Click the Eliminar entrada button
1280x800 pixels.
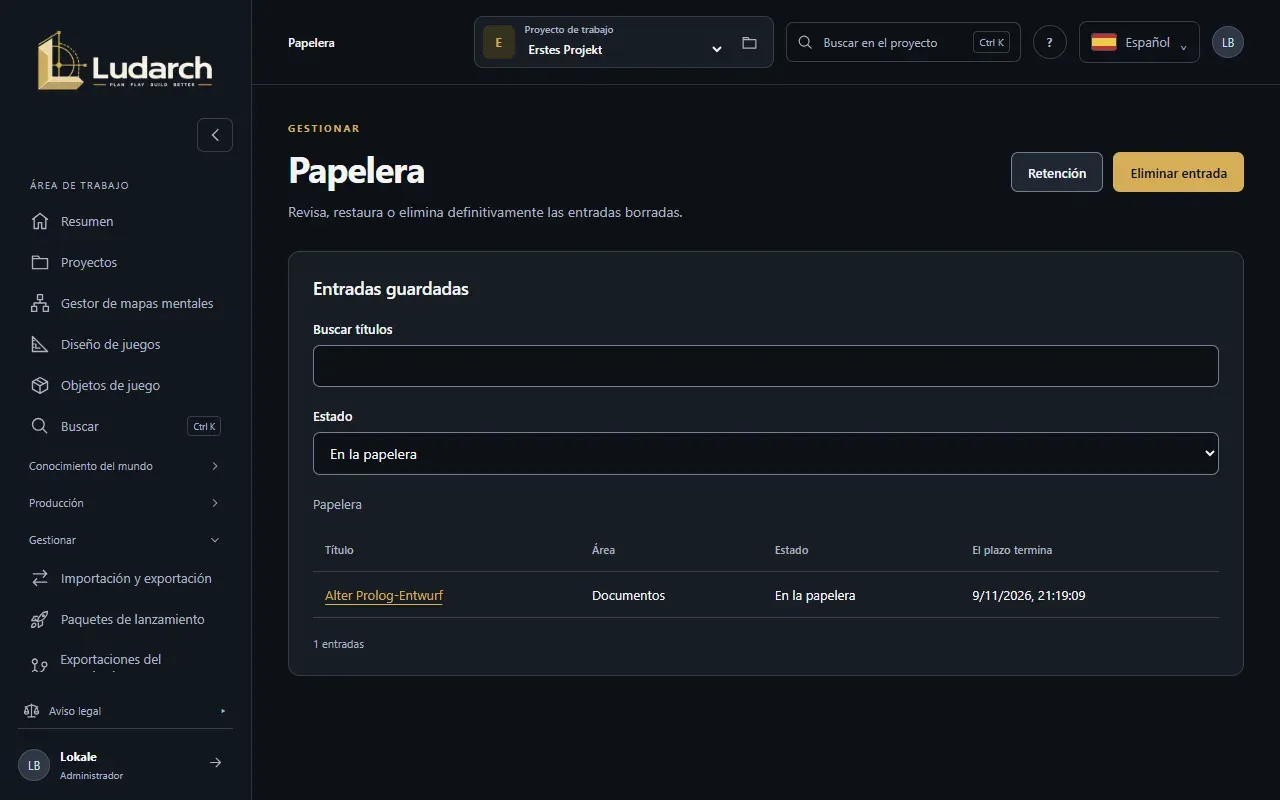point(1179,172)
